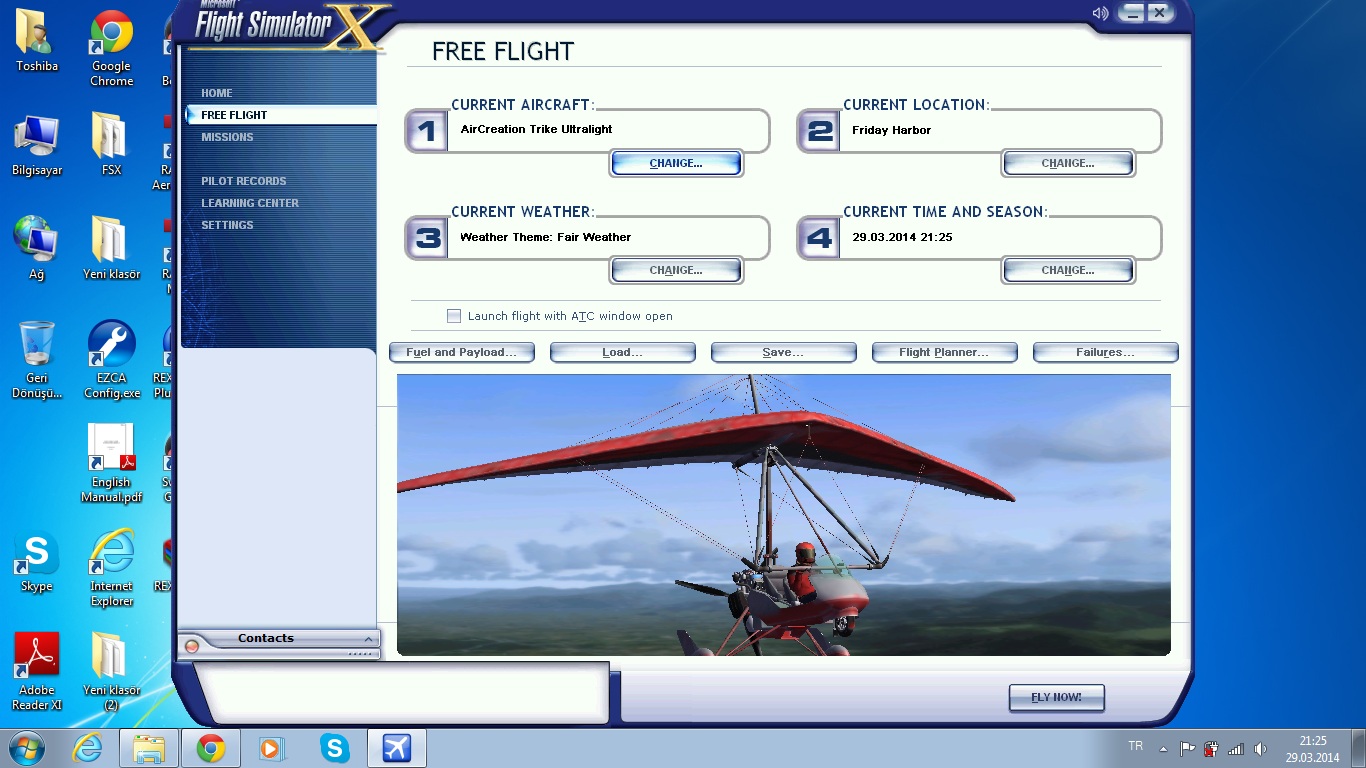Select the 29.03.2014 21:25 time text
This screenshot has width=1366, height=768.
point(902,237)
